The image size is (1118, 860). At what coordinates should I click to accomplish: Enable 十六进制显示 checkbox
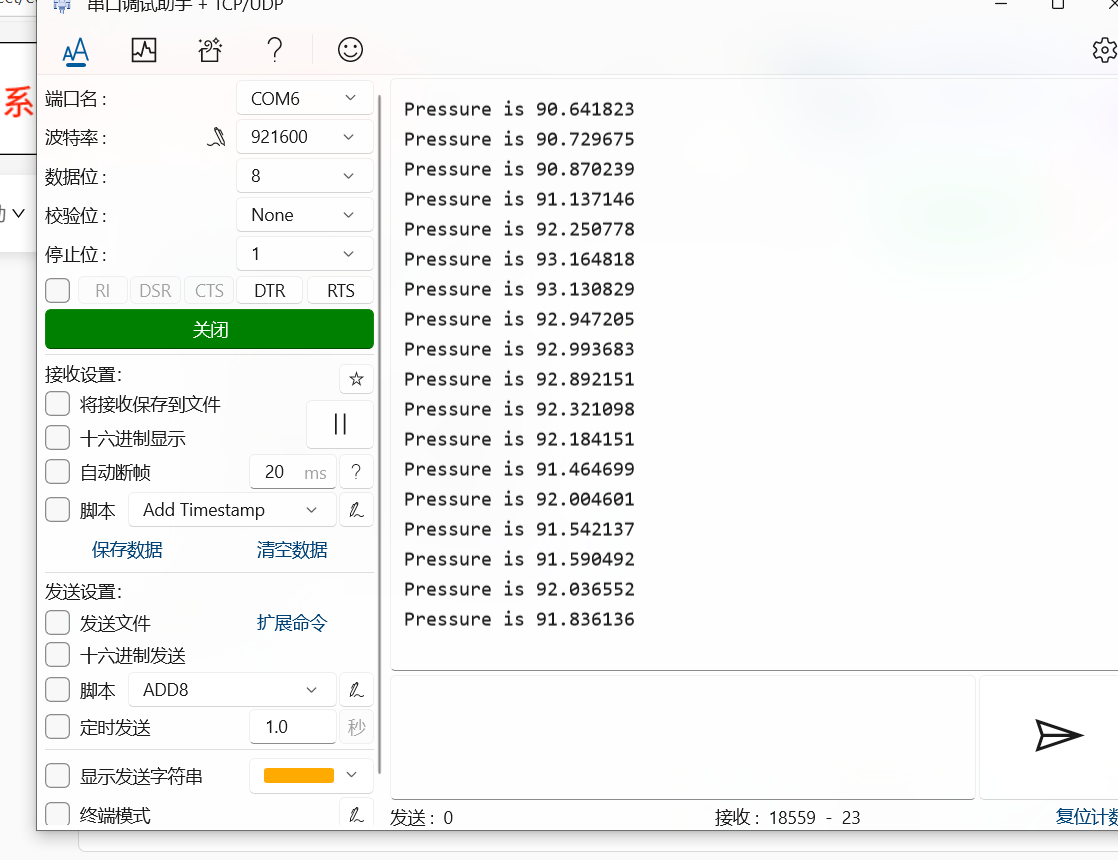58,438
